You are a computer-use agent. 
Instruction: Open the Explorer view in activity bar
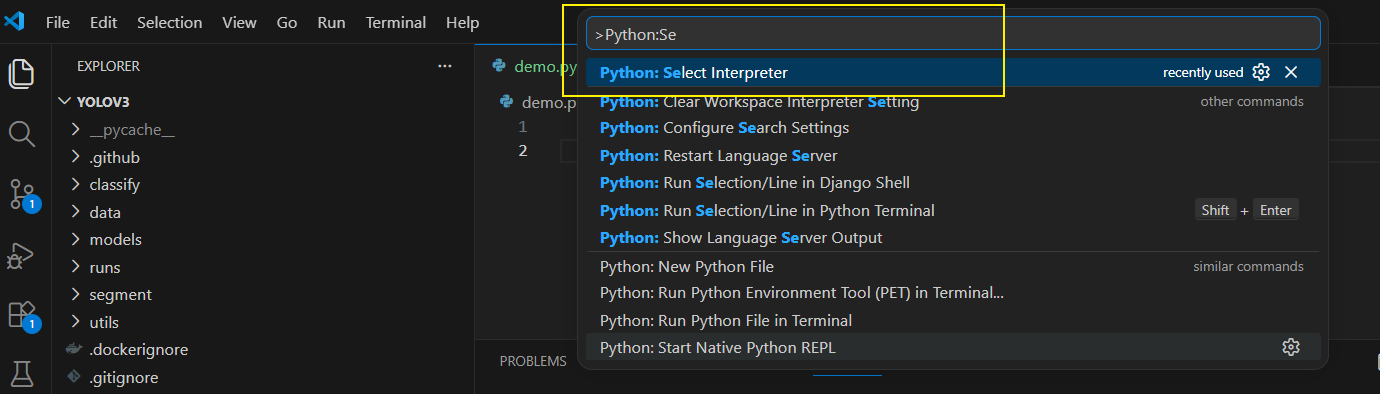click(22, 73)
